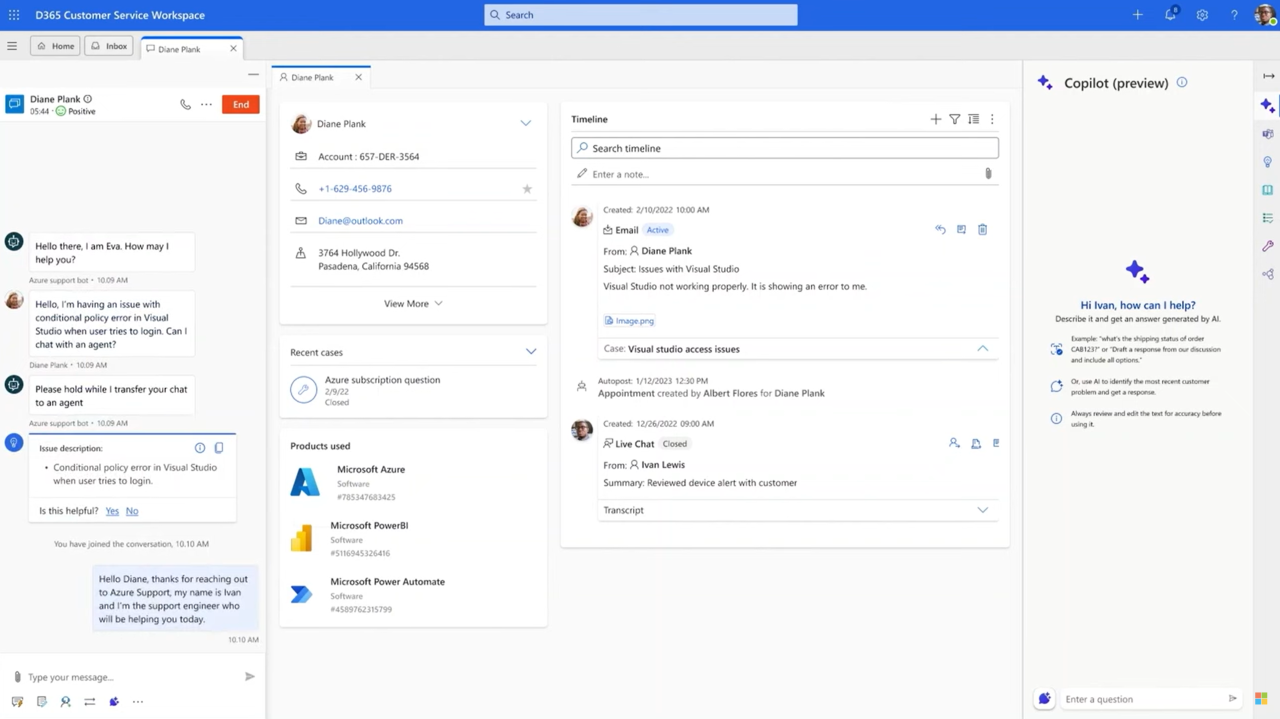Go to the Home tab
The width and height of the screenshot is (1280, 719).
point(55,46)
